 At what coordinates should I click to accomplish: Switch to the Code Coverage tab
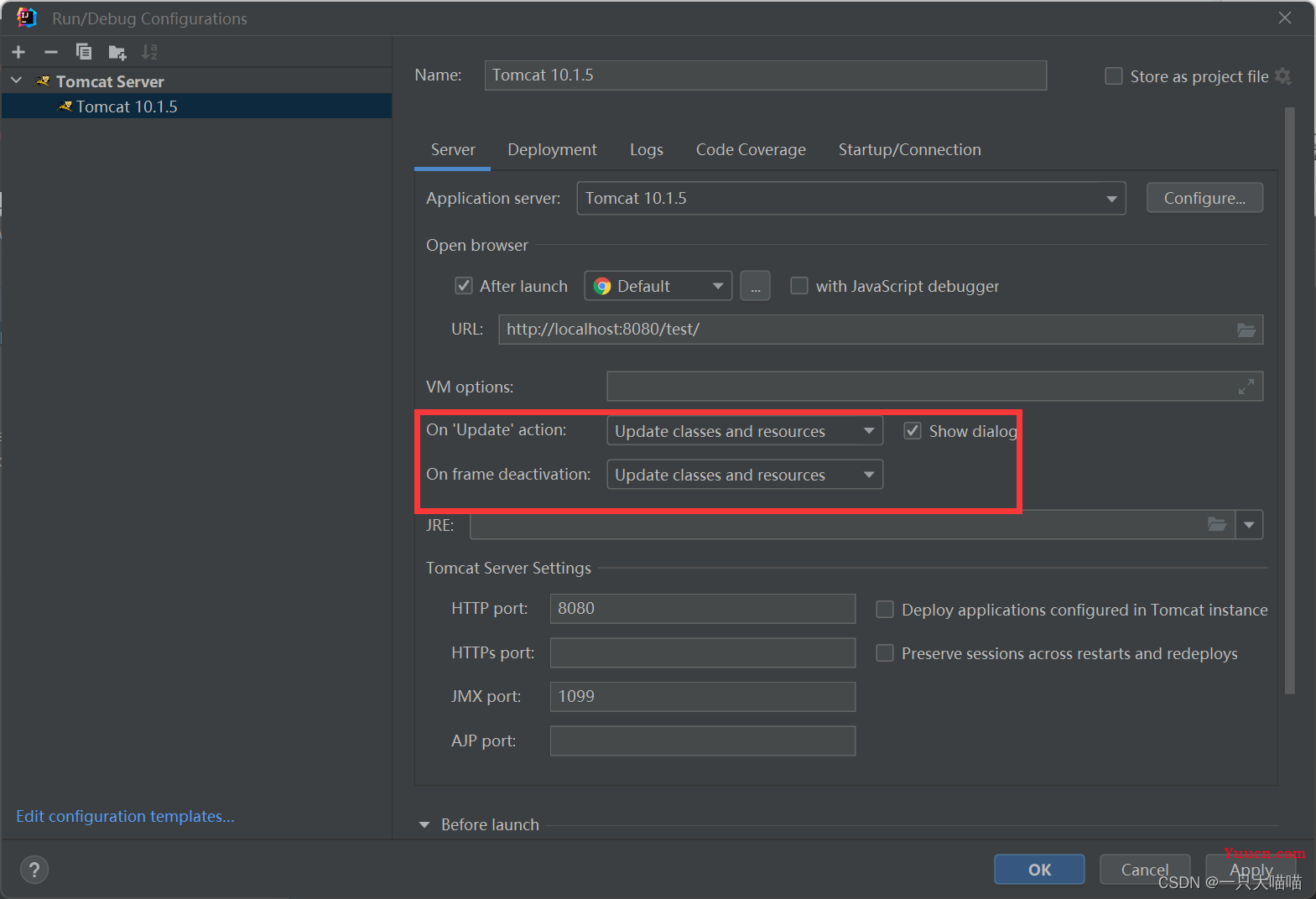pyautogui.click(x=751, y=149)
